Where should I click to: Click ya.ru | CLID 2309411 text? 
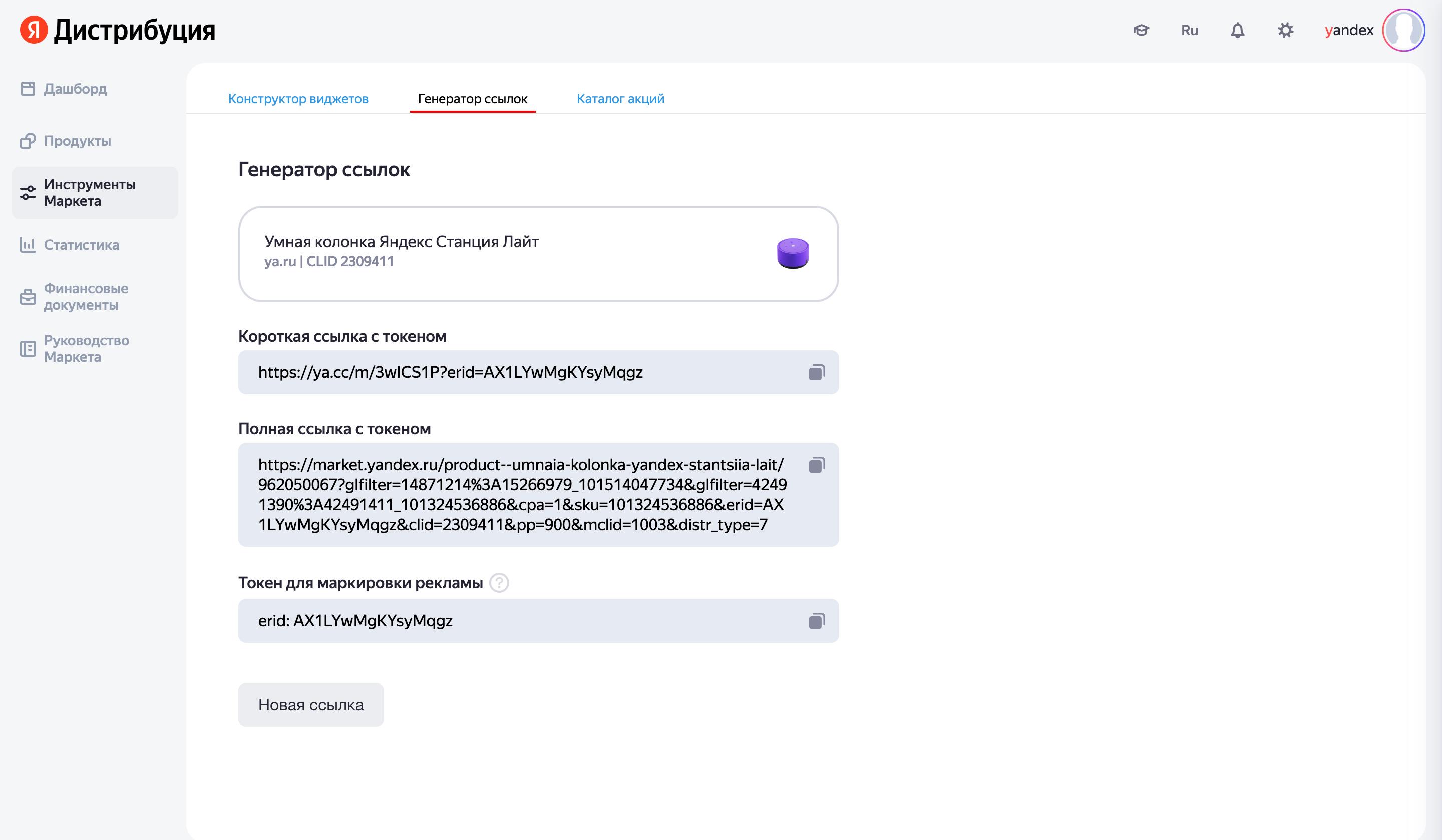coord(329,261)
